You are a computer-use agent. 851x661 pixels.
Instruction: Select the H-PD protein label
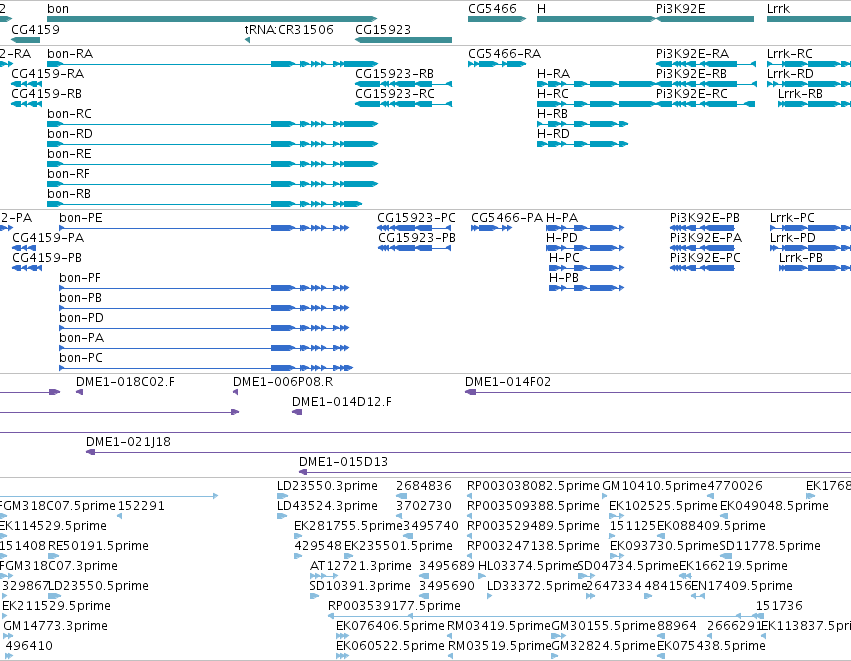pyautogui.click(x=562, y=238)
